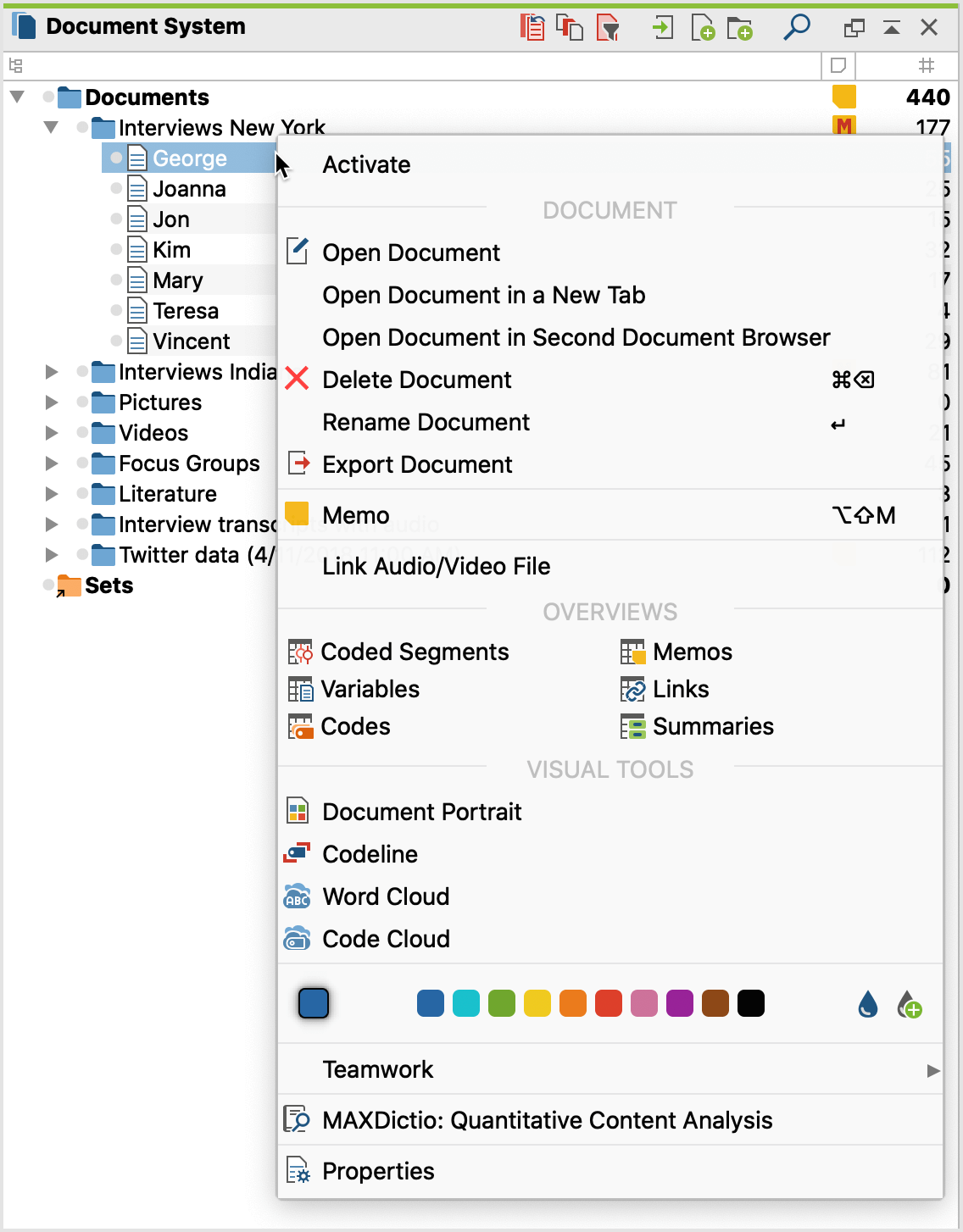The width and height of the screenshot is (963, 1232).
Task: Click the new document group icon
Action: coord(740,28)
